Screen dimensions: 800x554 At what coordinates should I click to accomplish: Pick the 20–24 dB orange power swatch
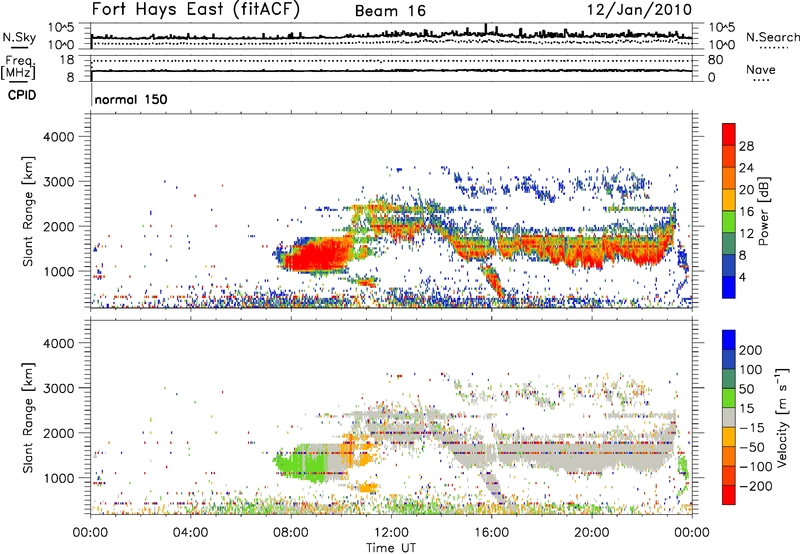click(729, 179)
